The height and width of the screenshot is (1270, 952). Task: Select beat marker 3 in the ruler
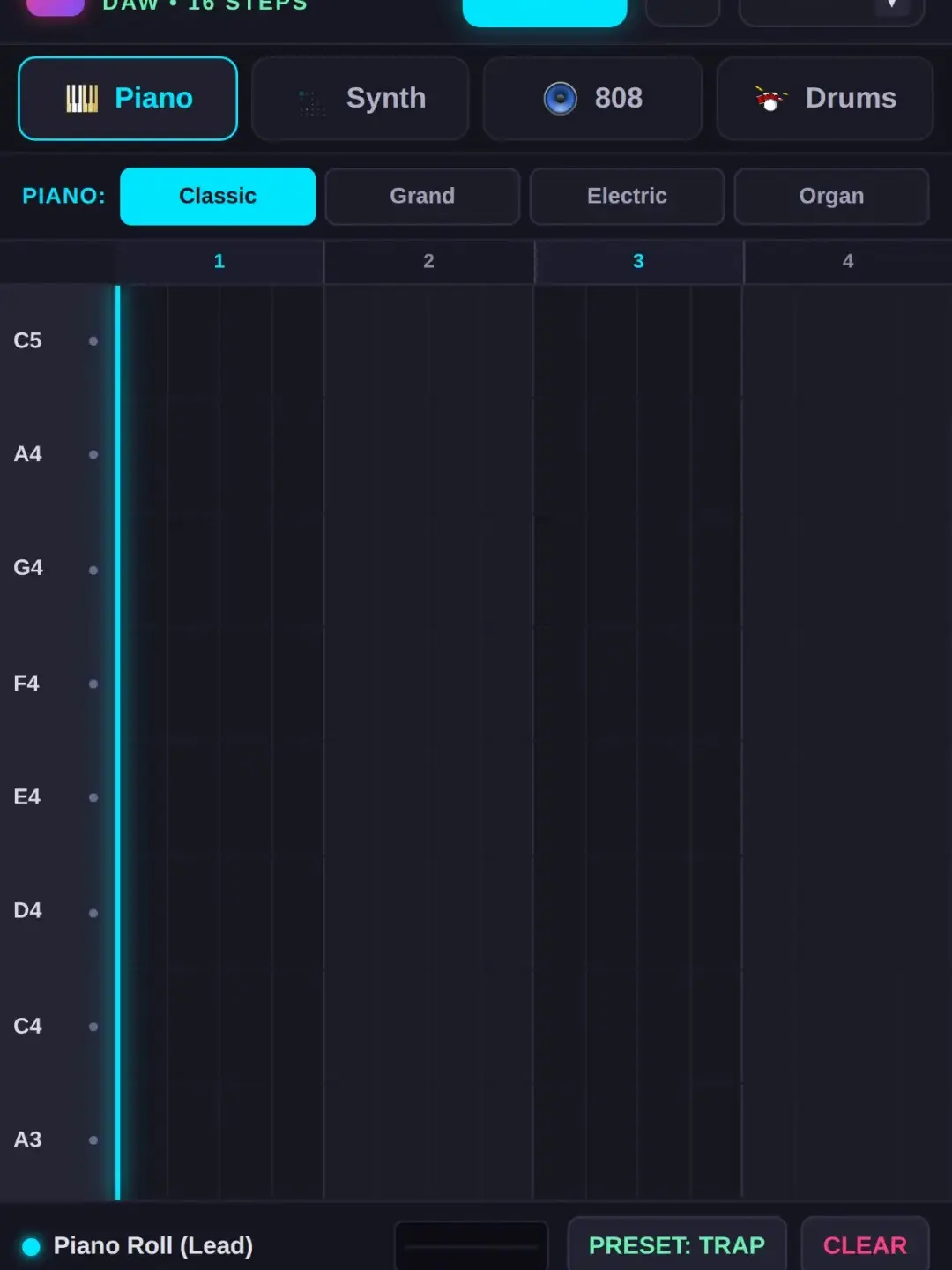click(638, 261)
